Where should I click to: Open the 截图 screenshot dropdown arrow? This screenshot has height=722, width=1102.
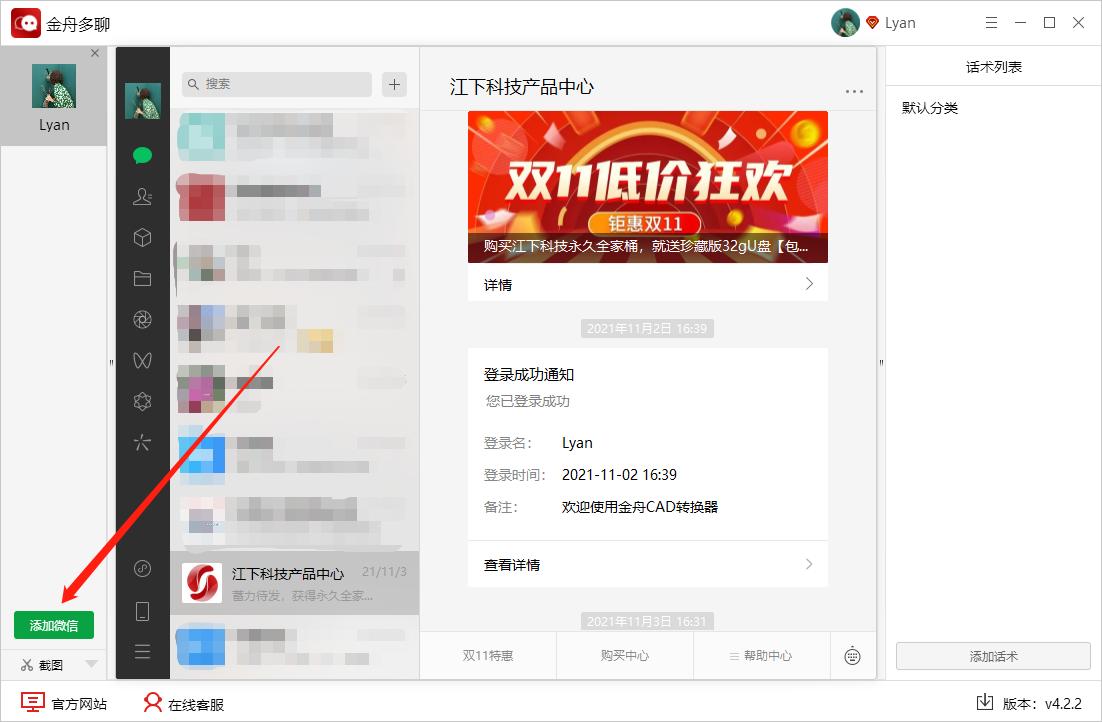coord(90,664)
